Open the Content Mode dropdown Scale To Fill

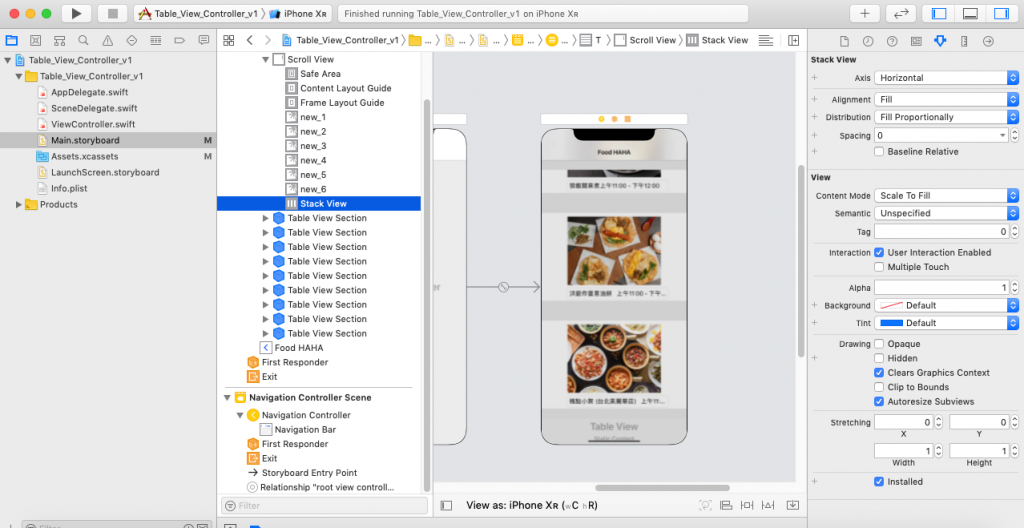pyautogui.click(x=946, y=195)
